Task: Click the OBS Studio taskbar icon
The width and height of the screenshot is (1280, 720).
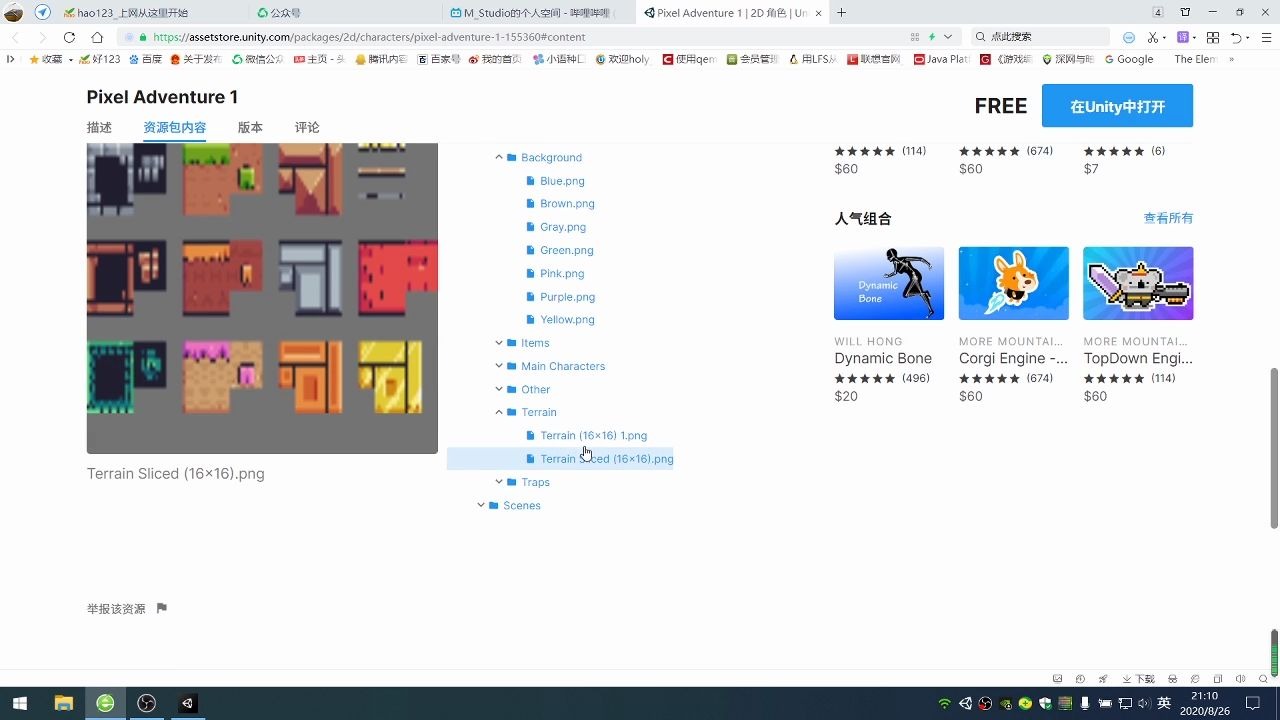Action: coord(146,703)
